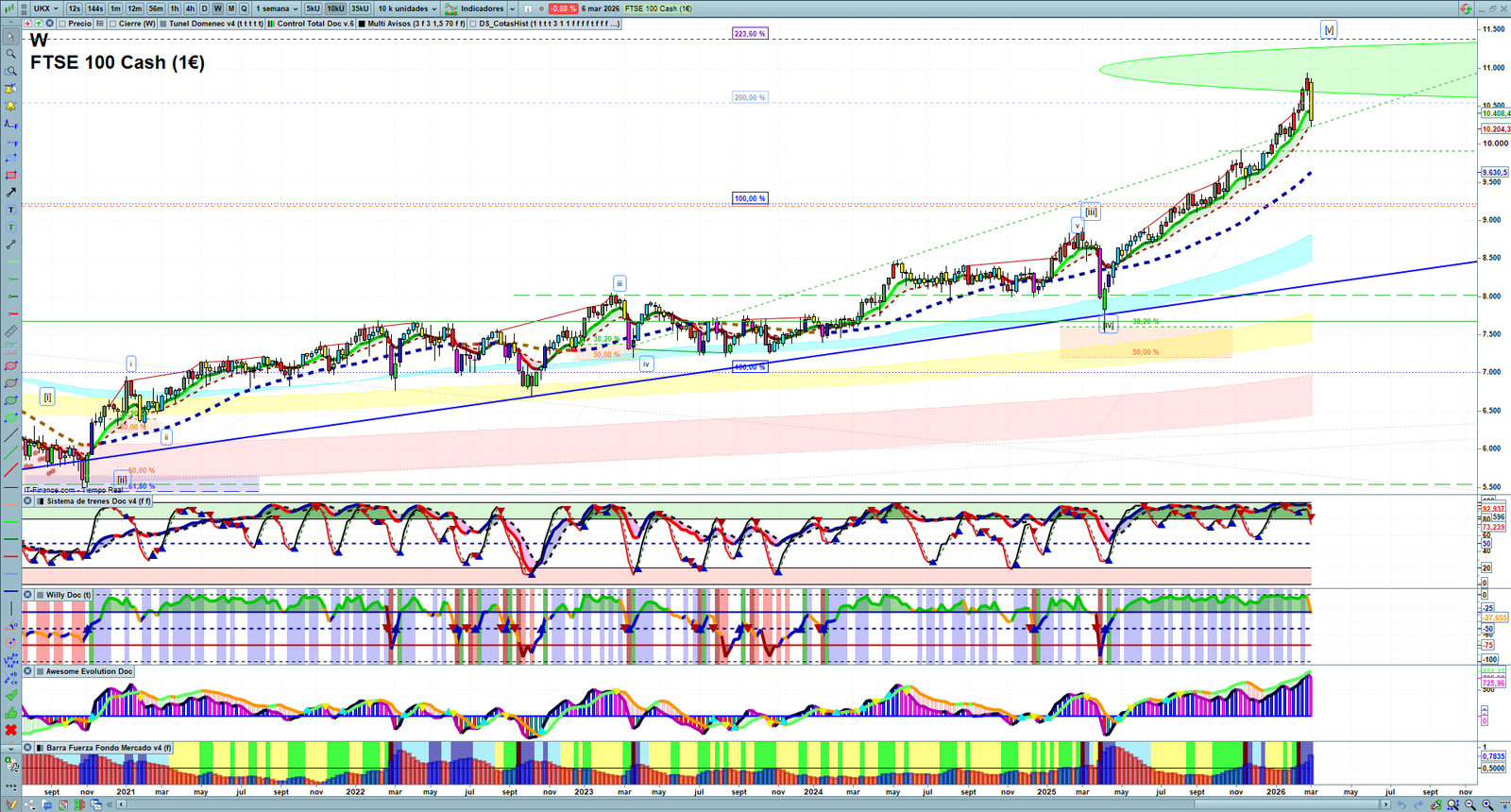1511x812 pixels.
Task: Switch to the 4h timeframe
Action: 190,8
